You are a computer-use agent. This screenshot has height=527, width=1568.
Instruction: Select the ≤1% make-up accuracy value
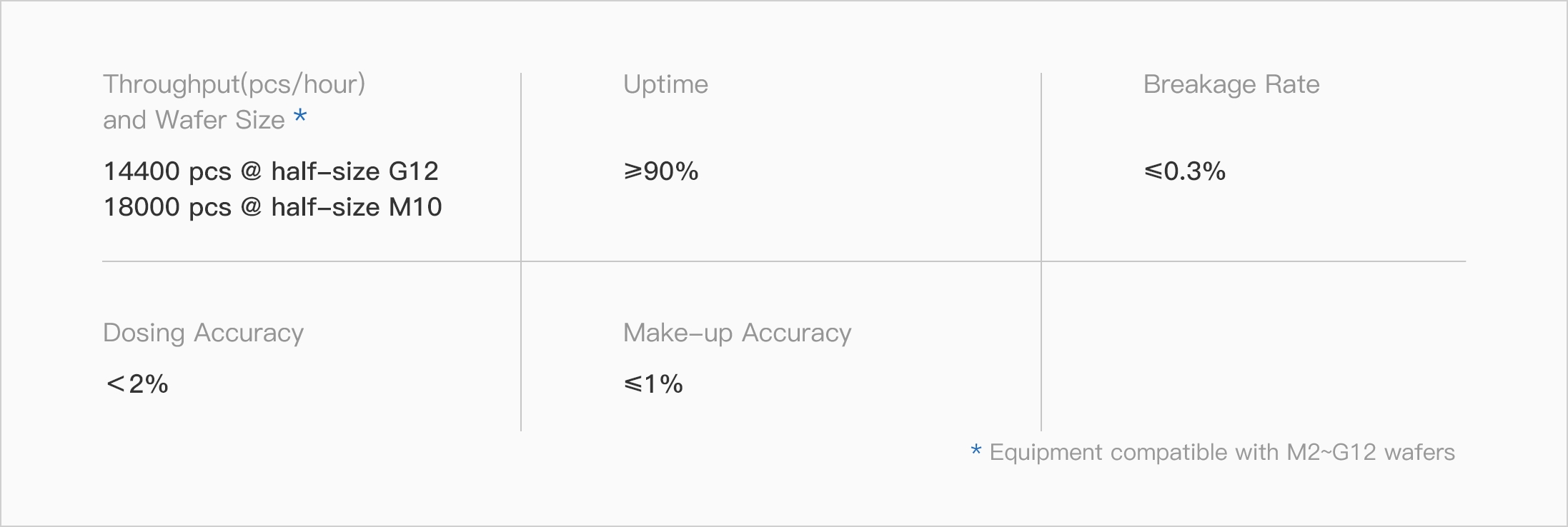652,384
